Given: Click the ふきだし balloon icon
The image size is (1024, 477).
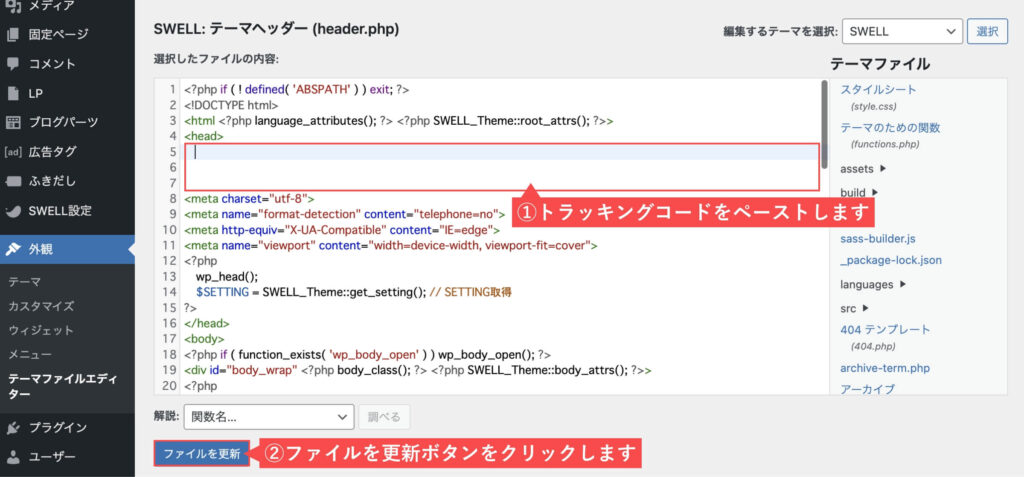Looking at the screenshot, I should click(x=13, y=181).
